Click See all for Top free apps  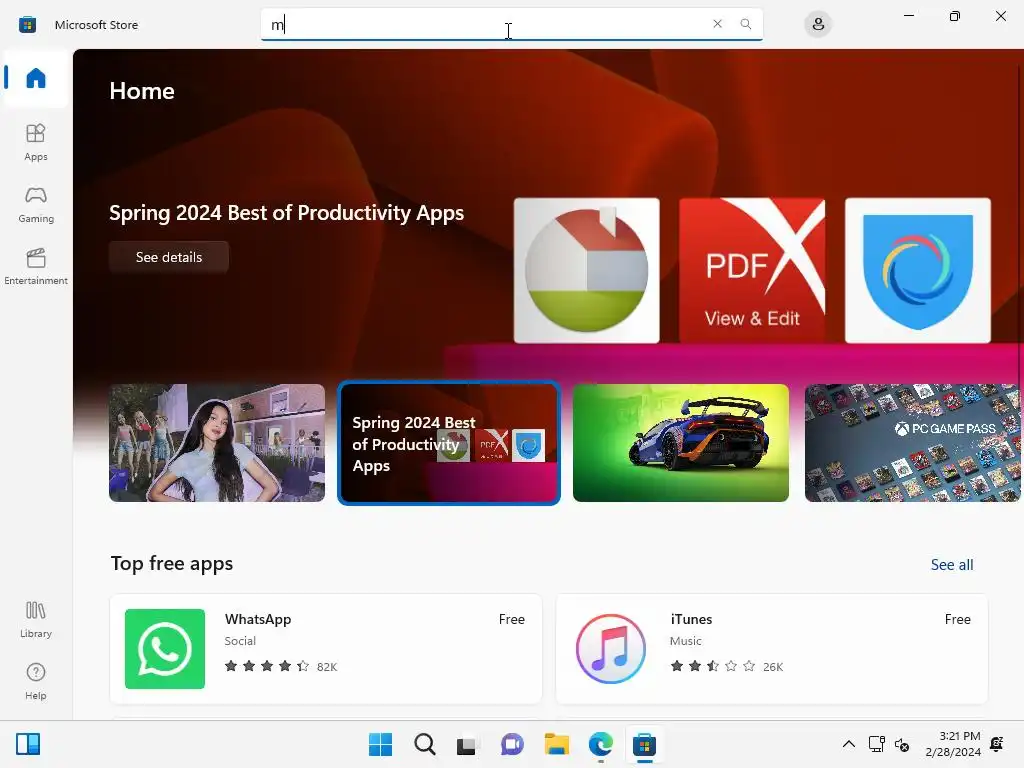click(x=952, y=565)
